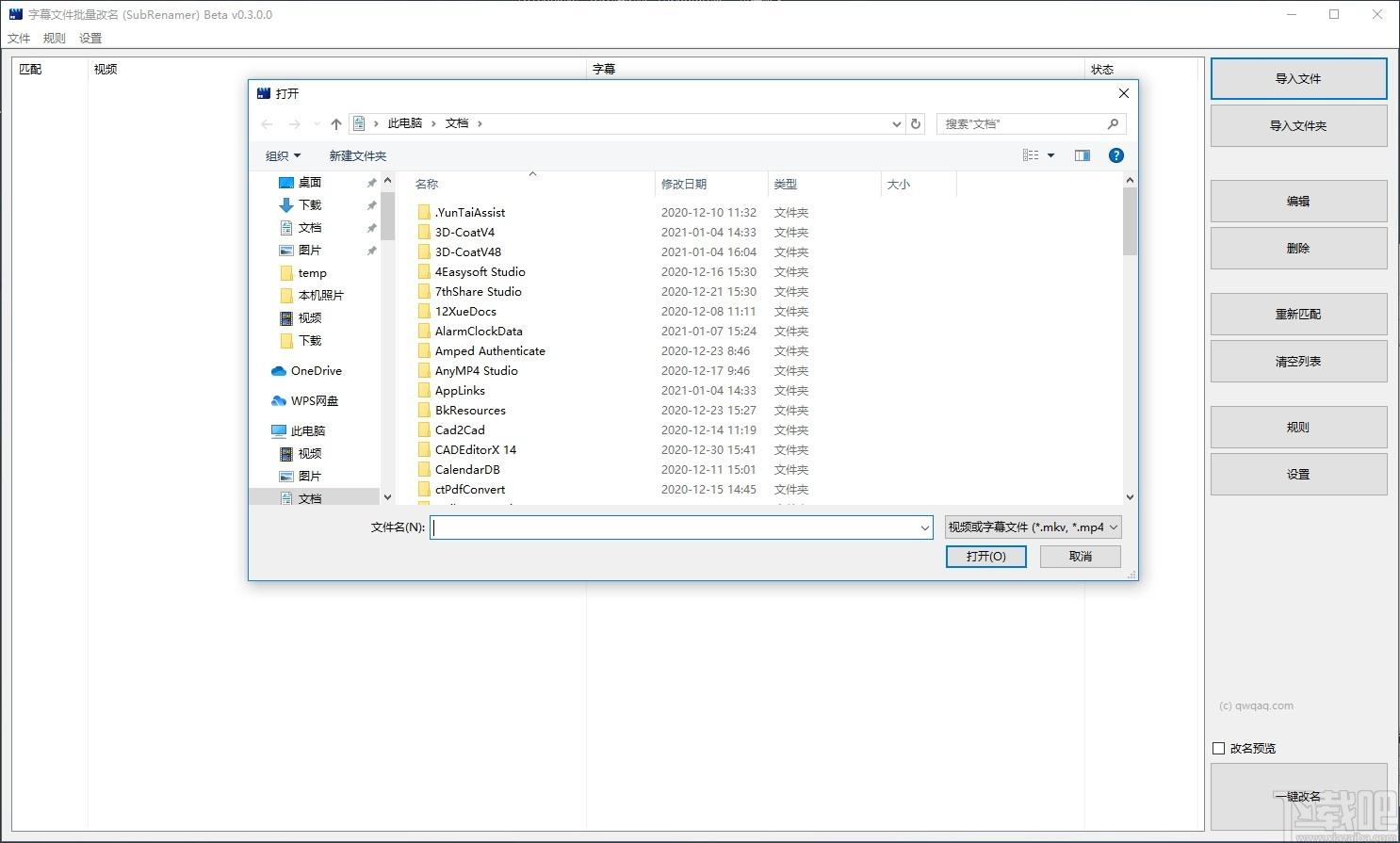Open WPS网盘 in sidebar
This screenshot has width=1400, height=843.
pos(304,400)
